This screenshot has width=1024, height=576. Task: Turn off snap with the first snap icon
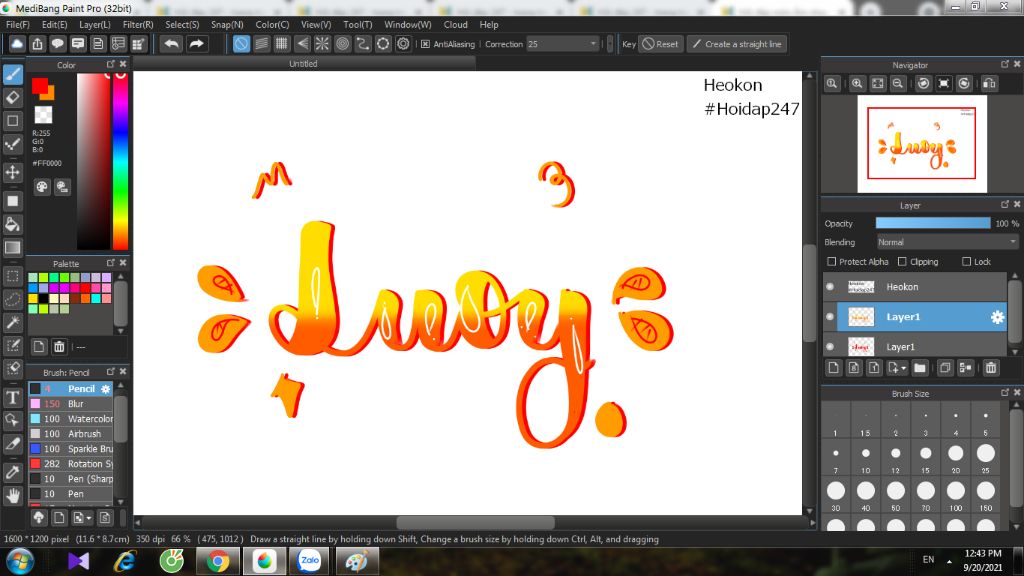241,44
